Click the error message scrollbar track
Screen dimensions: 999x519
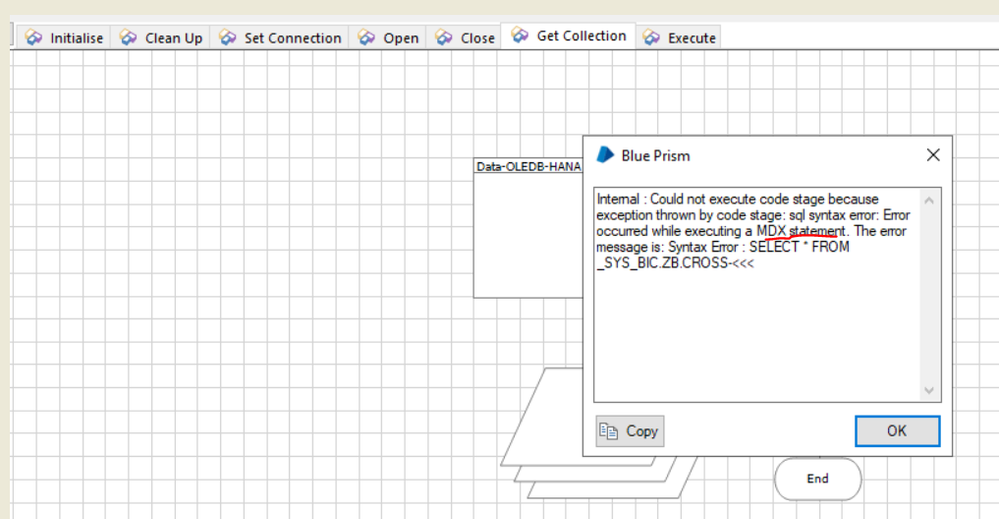[929, 300]
